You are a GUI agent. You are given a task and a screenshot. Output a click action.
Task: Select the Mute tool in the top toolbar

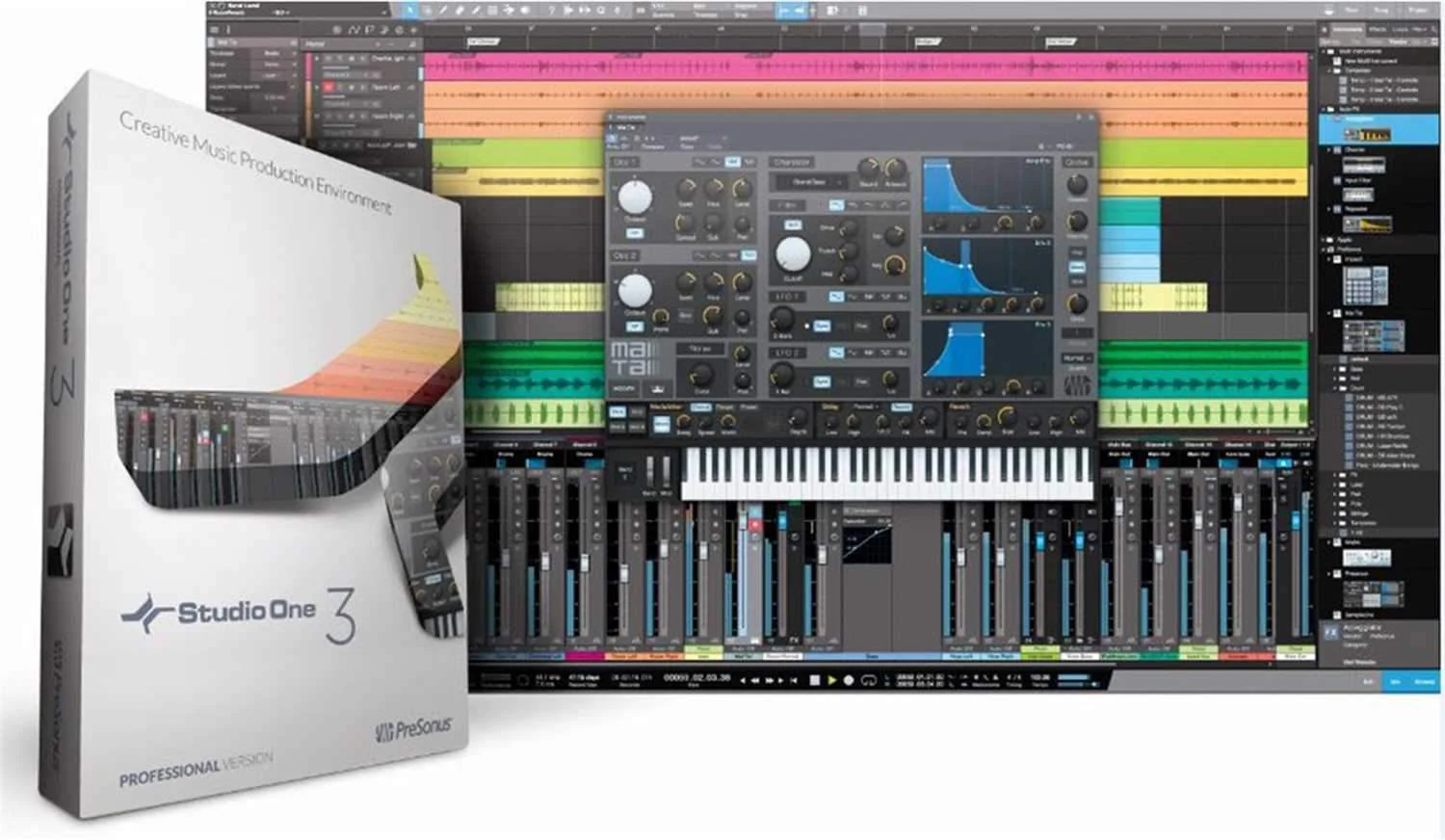[x=492, y=11]
